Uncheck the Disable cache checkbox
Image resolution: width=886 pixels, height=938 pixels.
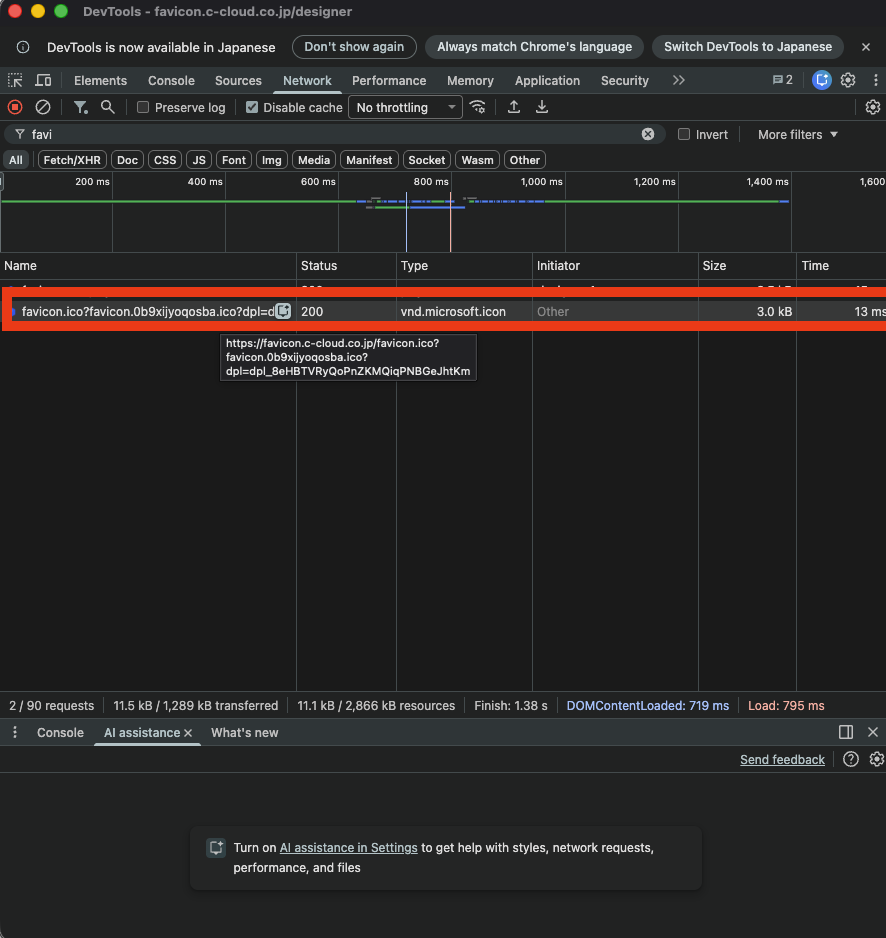point(252,108)
